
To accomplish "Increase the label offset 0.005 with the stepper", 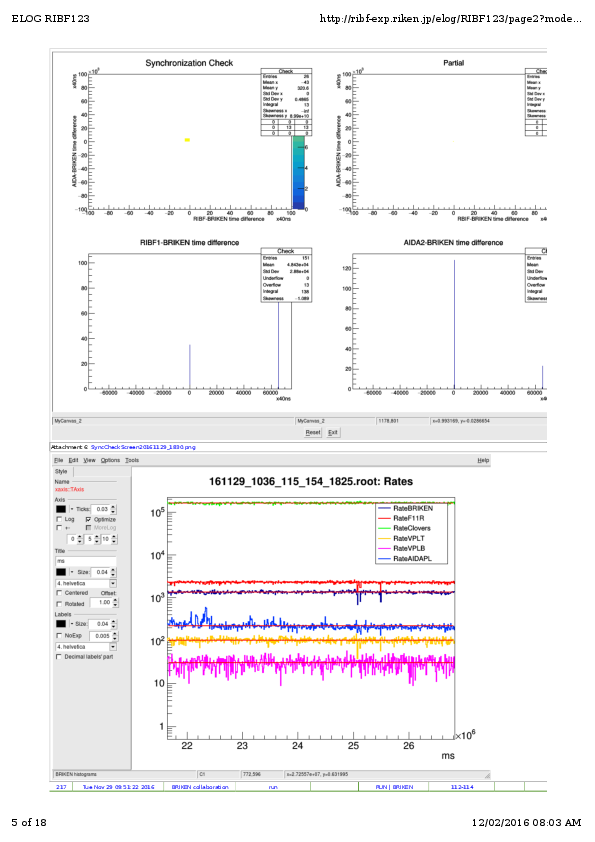I will [x=115, y=634].
